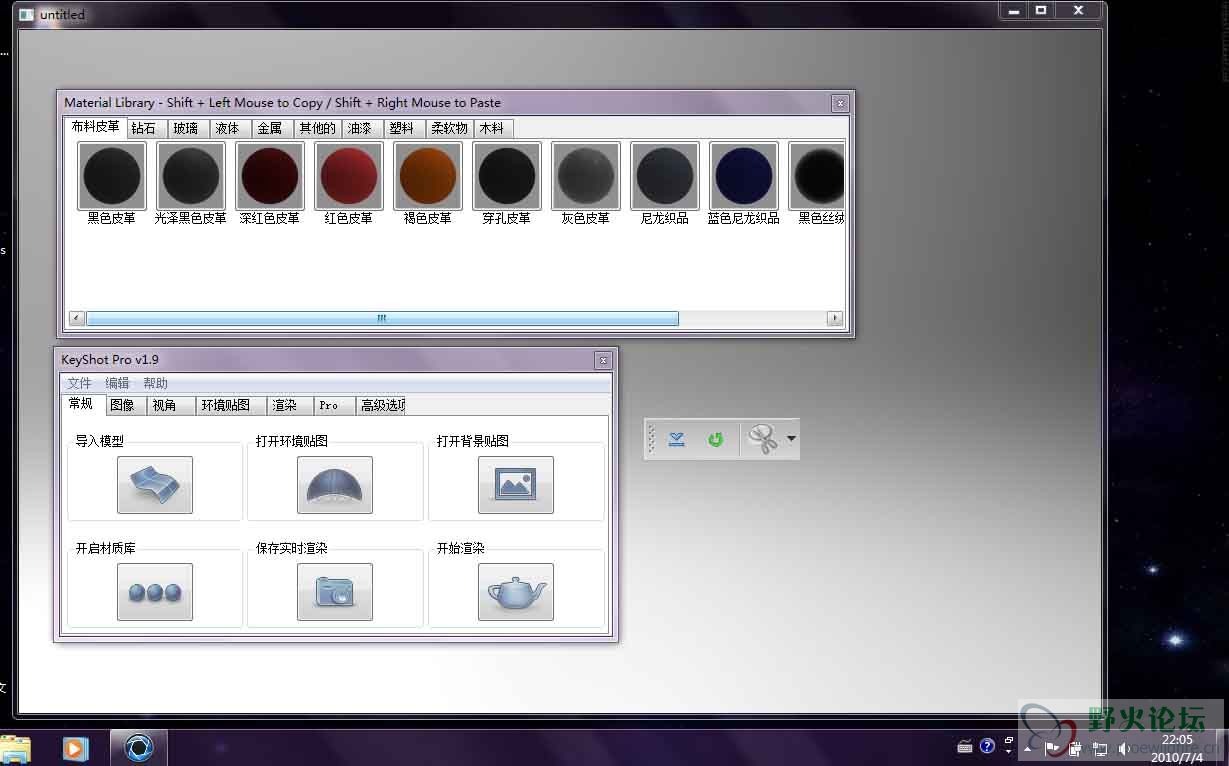Open the 柔软物 materials tab
Screen dimensions: 1229x766
[449, 128]
